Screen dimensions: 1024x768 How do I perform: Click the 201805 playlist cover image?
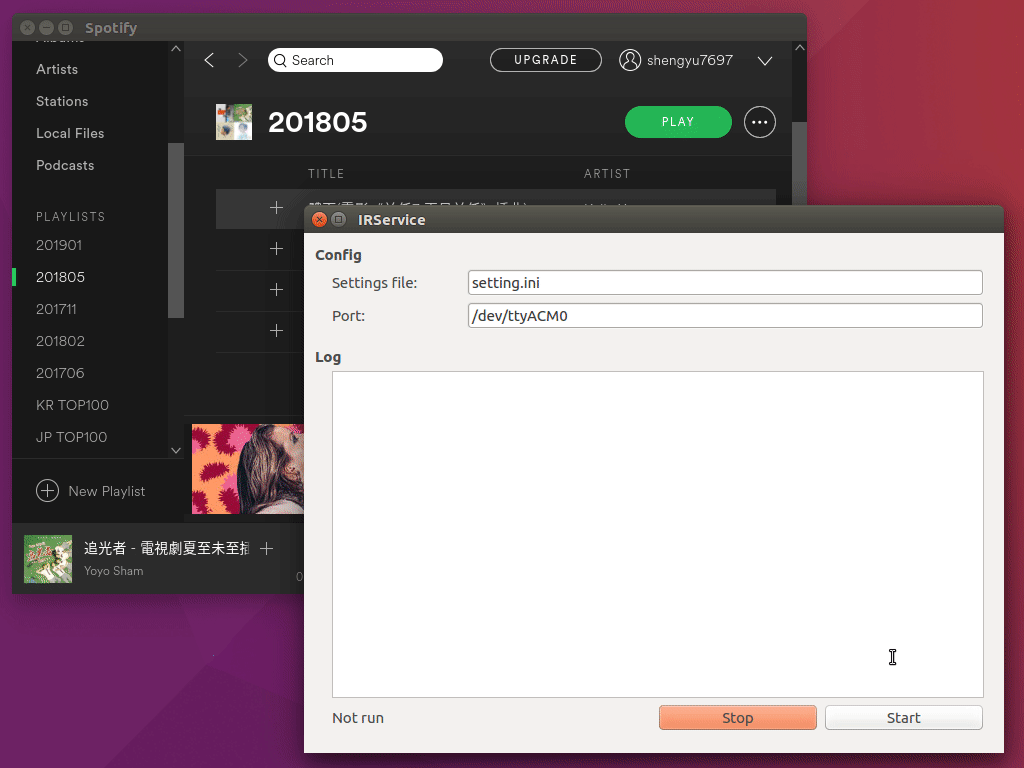point(234,122)
